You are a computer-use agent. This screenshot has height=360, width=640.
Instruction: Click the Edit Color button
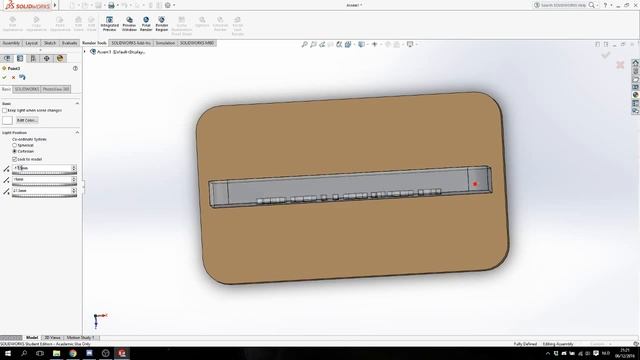pyautogui.click(x=27, y=120)
